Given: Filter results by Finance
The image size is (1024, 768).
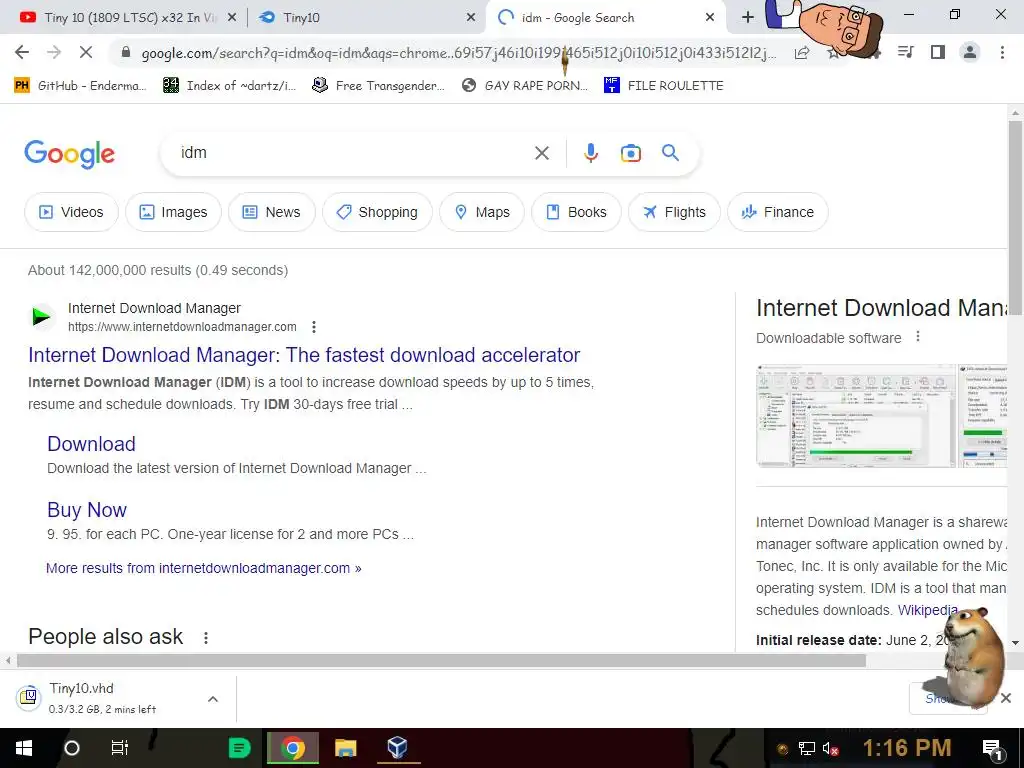Looking at the screenshot, I should click(778, 212).
